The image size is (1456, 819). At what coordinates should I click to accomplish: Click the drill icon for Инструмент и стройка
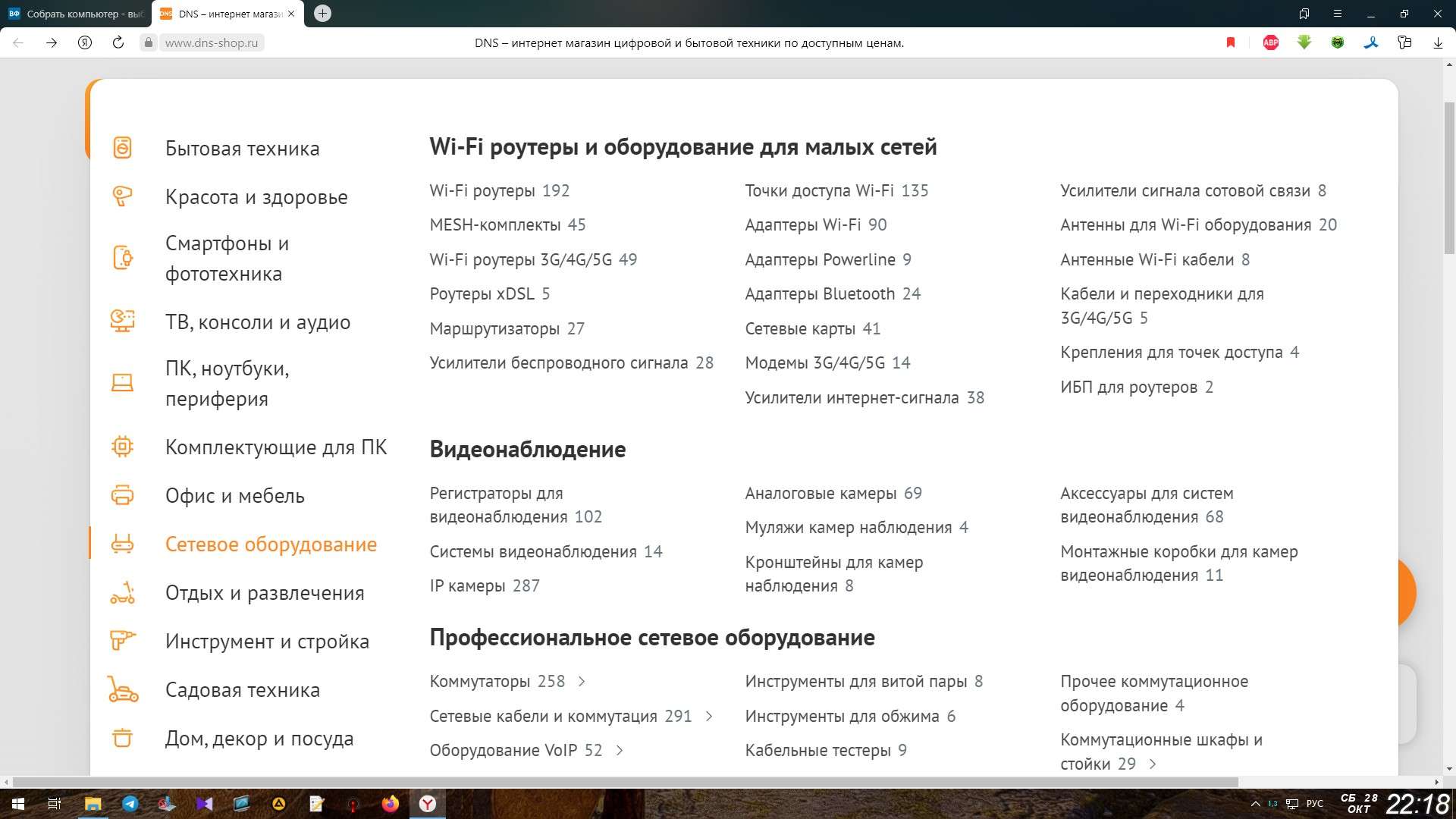122,641
